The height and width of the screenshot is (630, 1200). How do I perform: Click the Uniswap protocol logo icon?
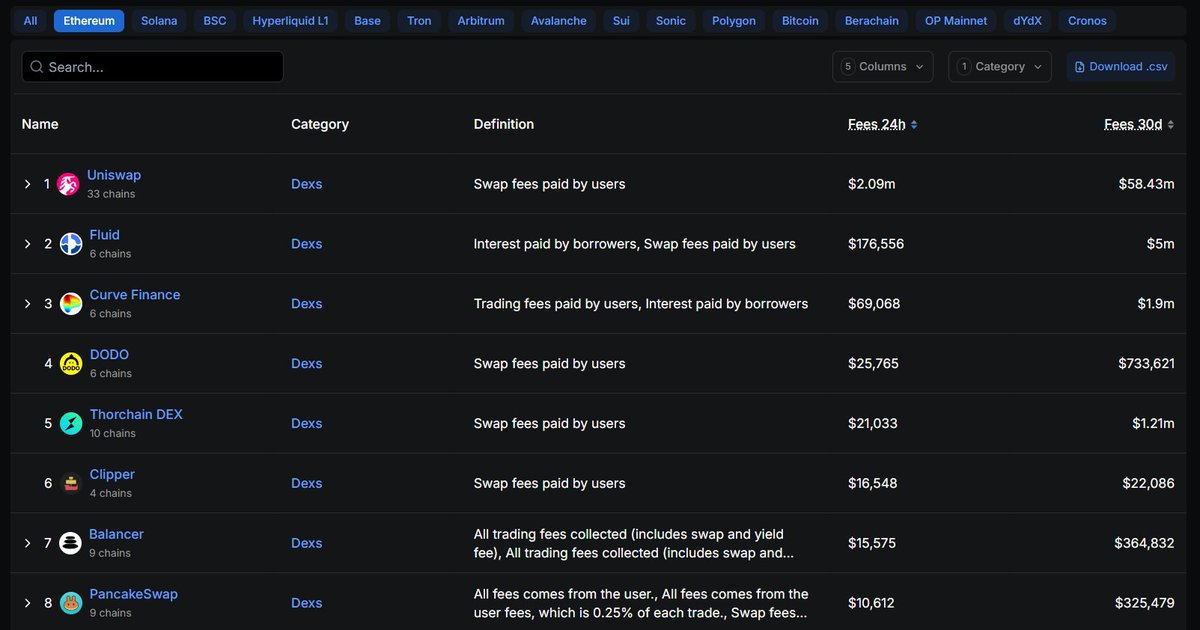(x=69, y=184)
